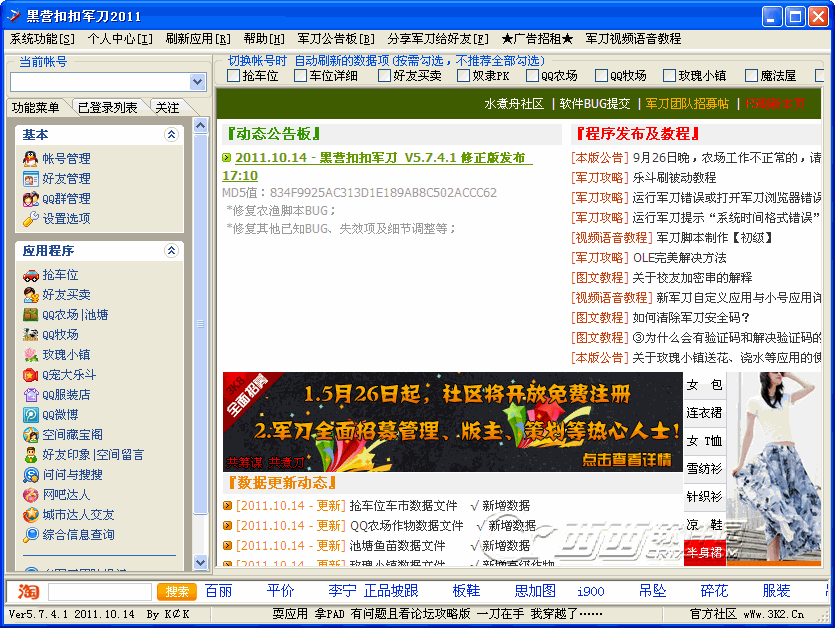The height and width of the screenshot is (628, 835).
Task: Click the Taobao 淘 logo icon
Action: (28, 591)
